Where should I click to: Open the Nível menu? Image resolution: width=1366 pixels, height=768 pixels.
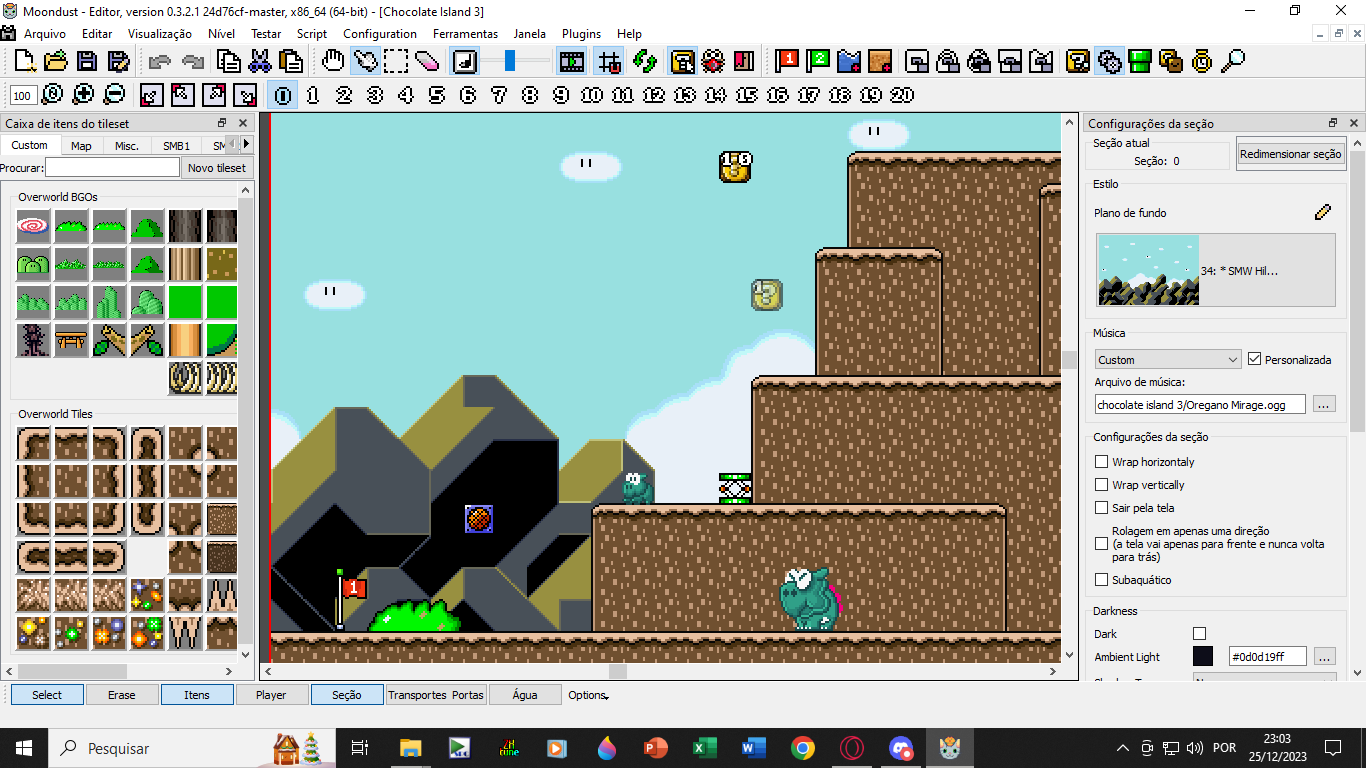tap(221, 33)
